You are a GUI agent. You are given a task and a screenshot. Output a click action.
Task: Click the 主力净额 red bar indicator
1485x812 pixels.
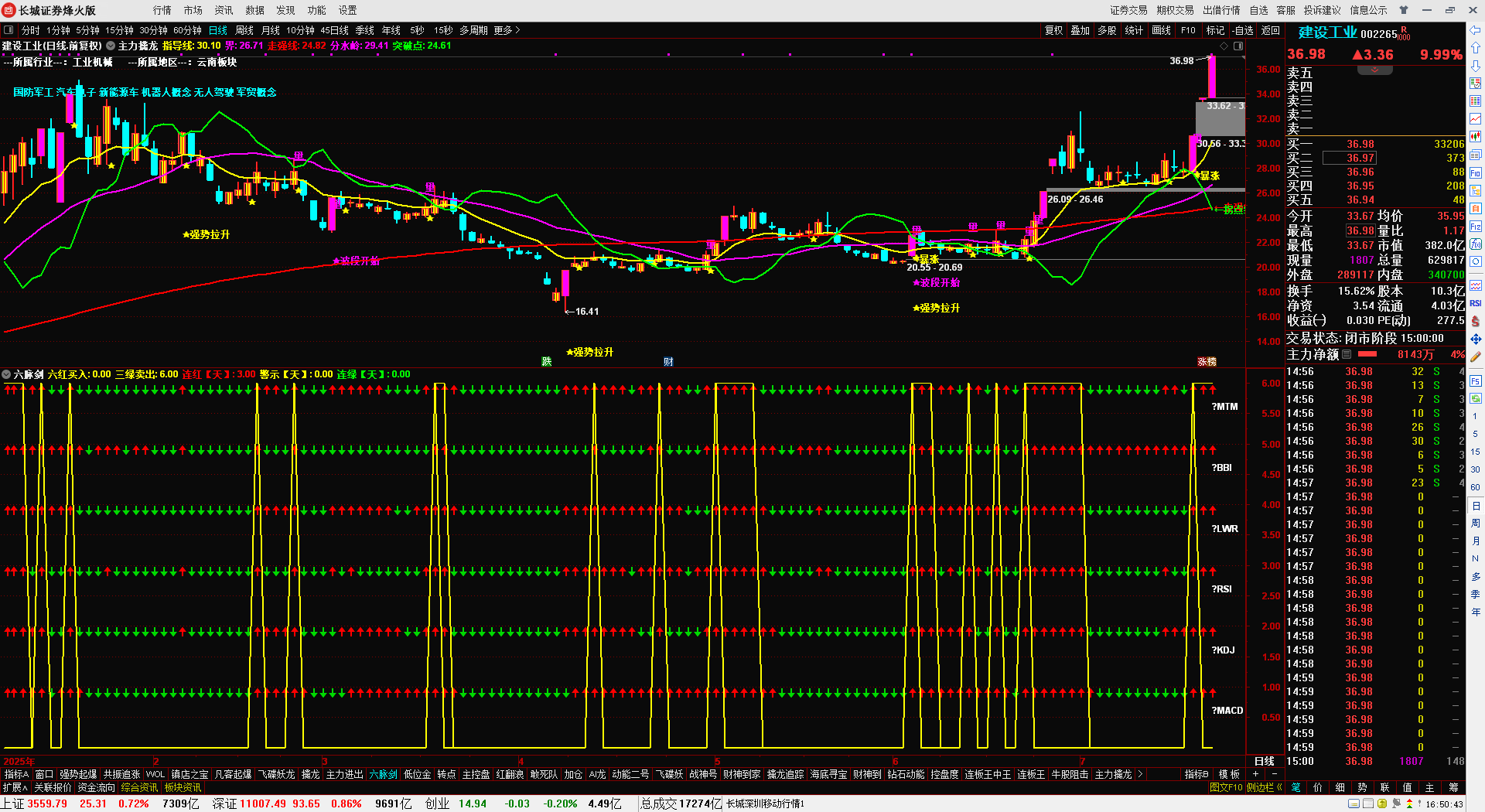(1367, 354)
